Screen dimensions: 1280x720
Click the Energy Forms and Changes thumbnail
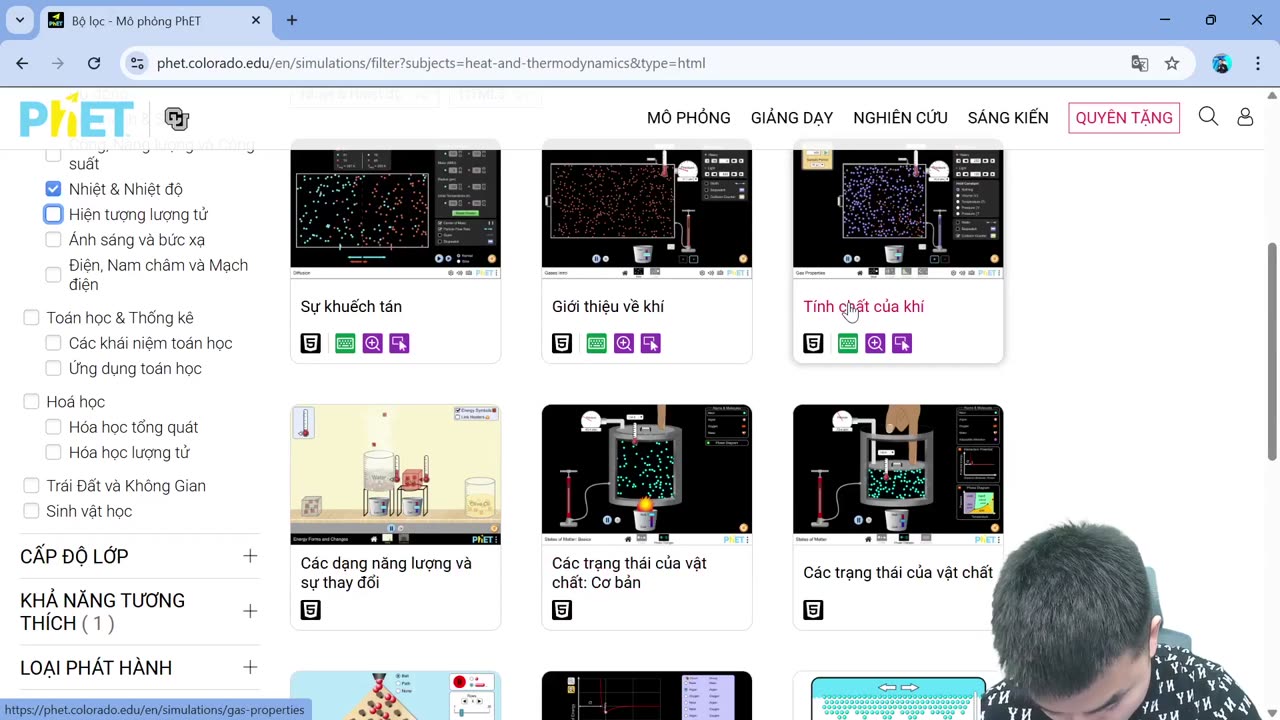[396, 475]
